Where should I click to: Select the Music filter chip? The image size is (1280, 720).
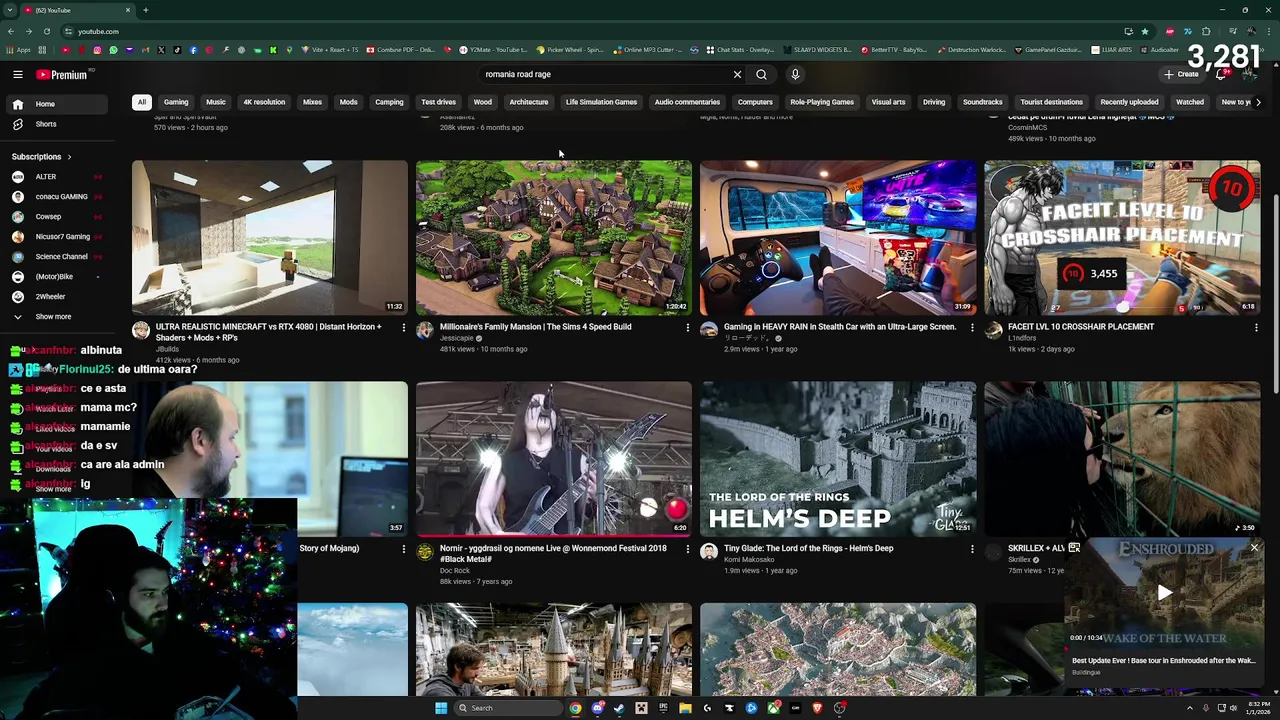pyautogui.click(x=216, y=102)
